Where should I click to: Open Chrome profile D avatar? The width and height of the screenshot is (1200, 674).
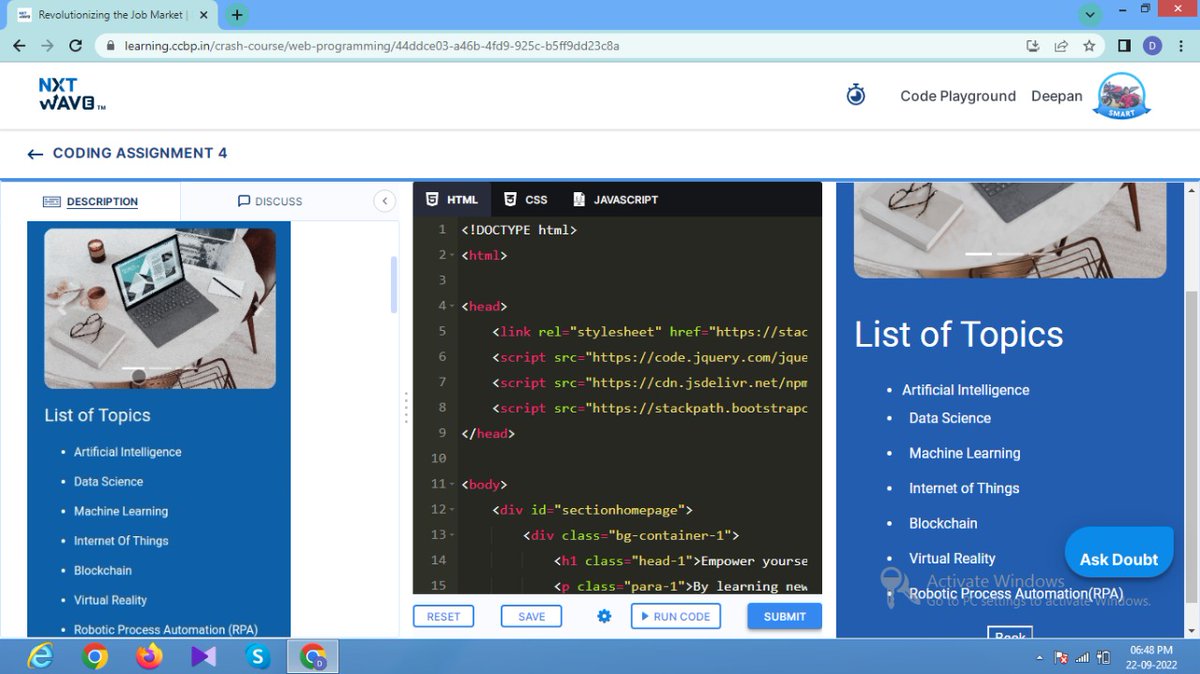tap(1152, 46)
